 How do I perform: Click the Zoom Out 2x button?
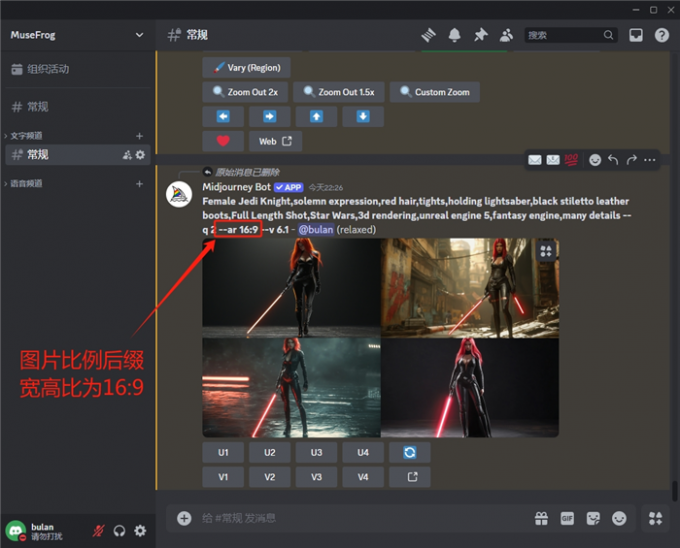[x=245, y=92]
